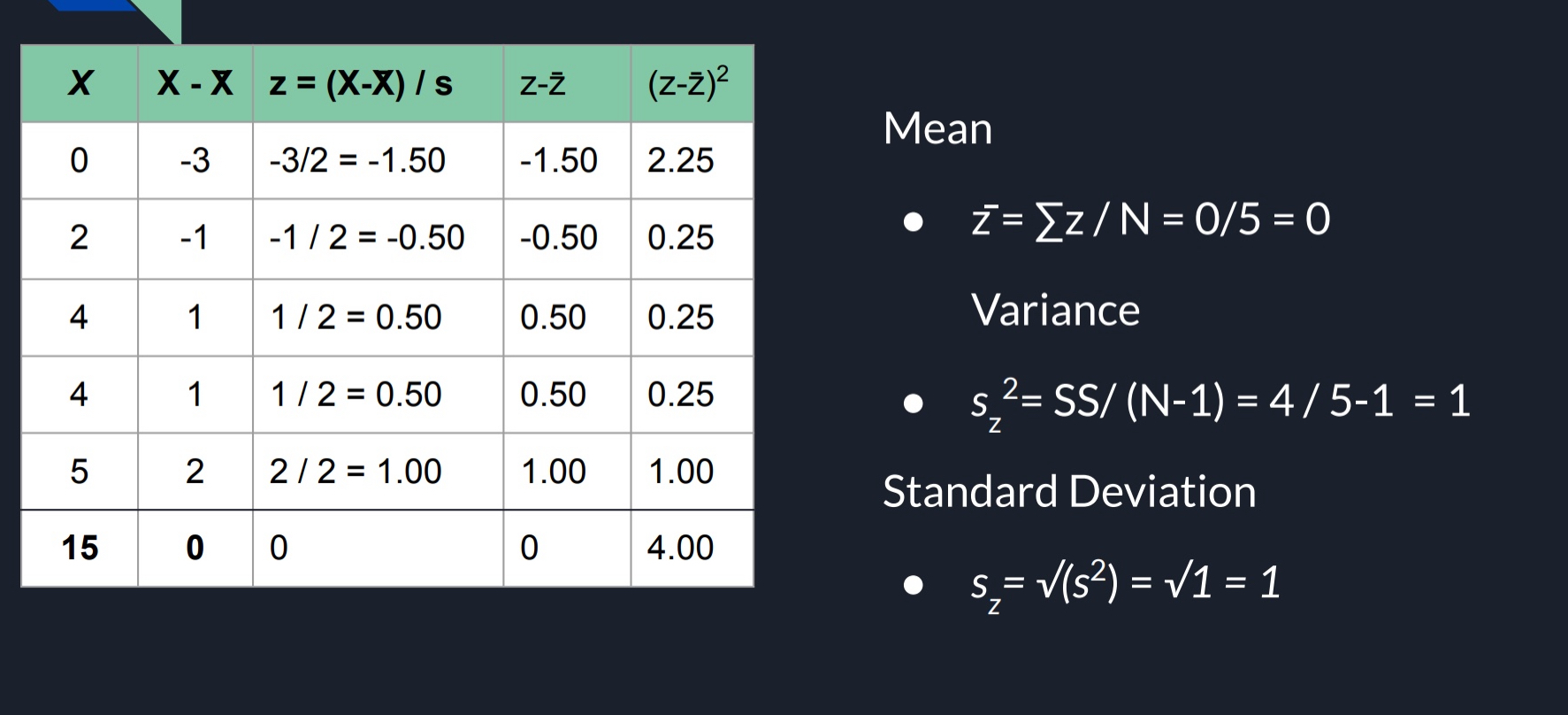
Task: Click the bold "15" total cell
Action: pos(80,548)
